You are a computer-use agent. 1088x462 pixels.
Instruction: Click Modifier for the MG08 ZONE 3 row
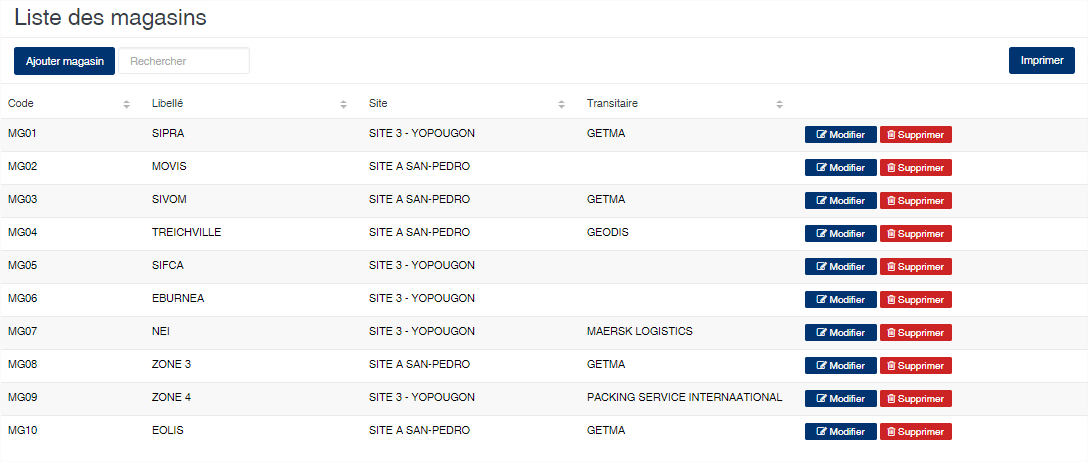click(x=840, y=366)
